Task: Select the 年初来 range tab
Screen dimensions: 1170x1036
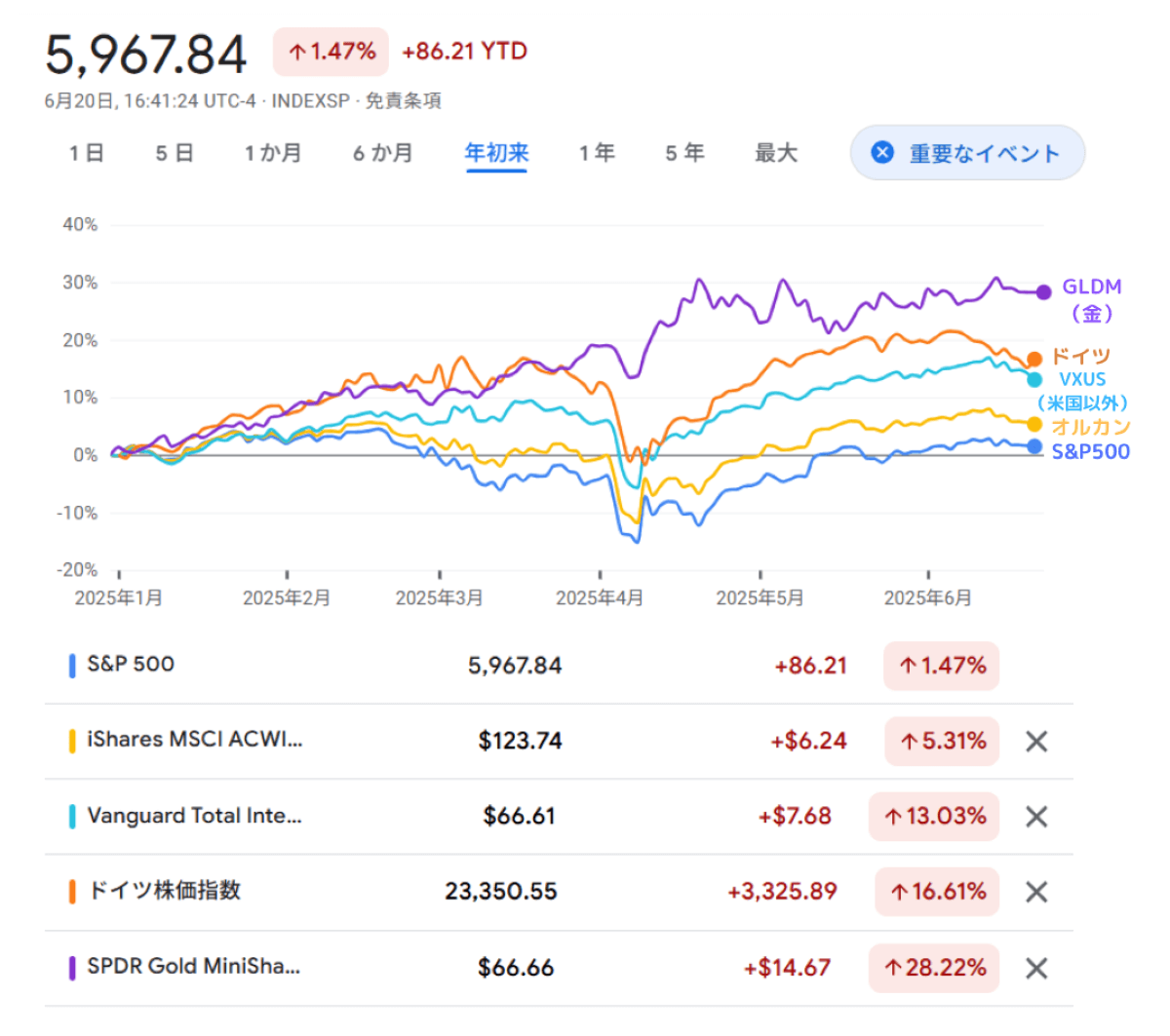Action: [x=496, y=153]
